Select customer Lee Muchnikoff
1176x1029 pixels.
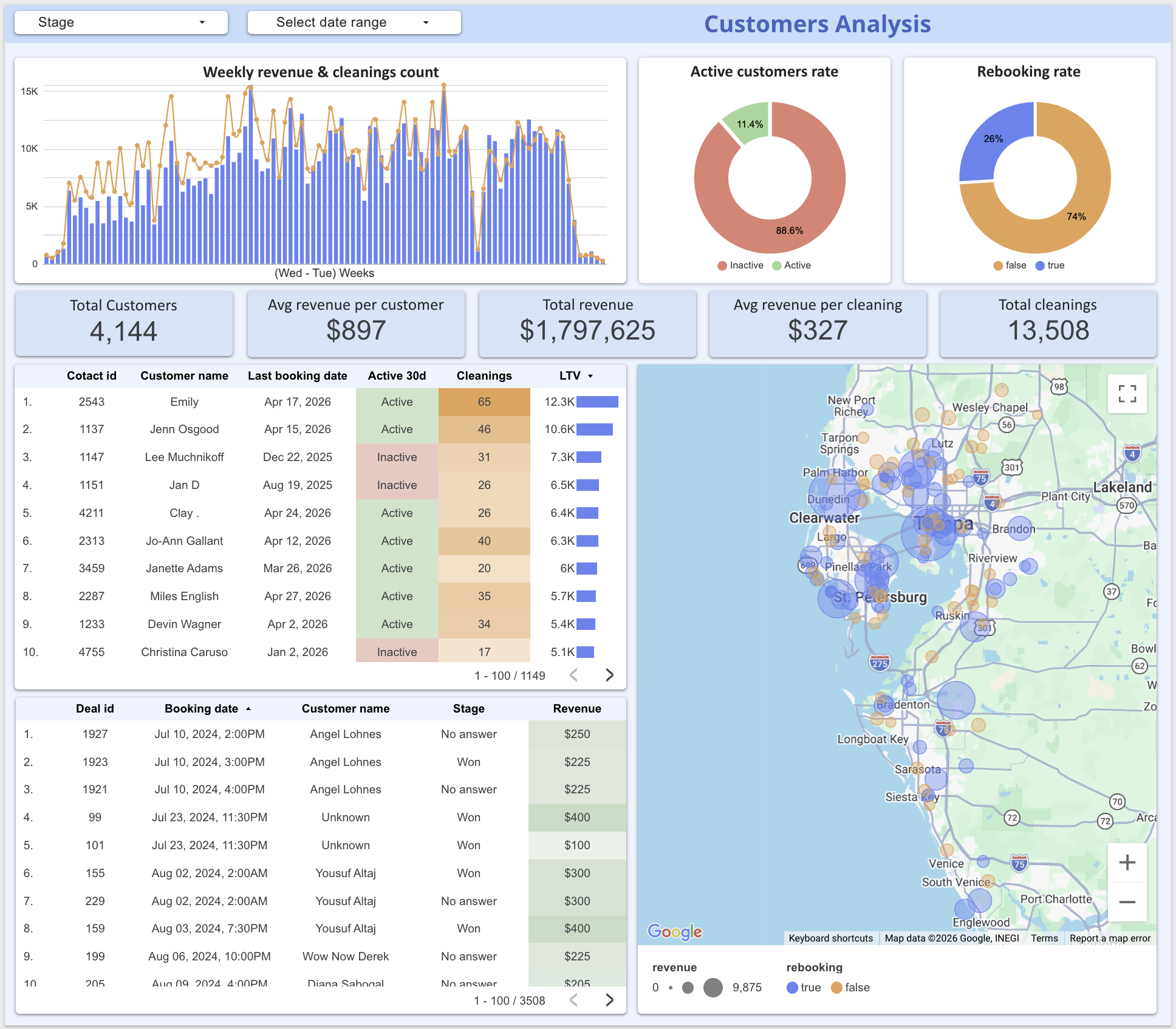click(x=185, y=457)
